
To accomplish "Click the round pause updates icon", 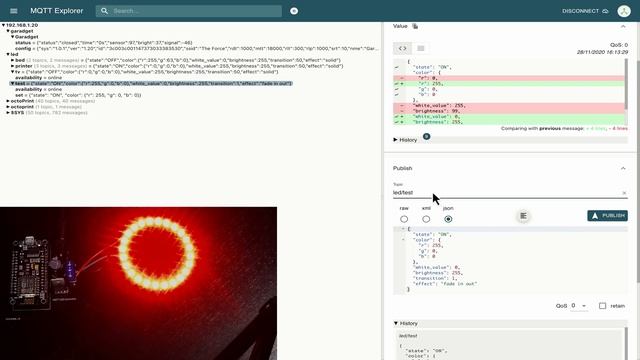I will (x=294, y=11).
